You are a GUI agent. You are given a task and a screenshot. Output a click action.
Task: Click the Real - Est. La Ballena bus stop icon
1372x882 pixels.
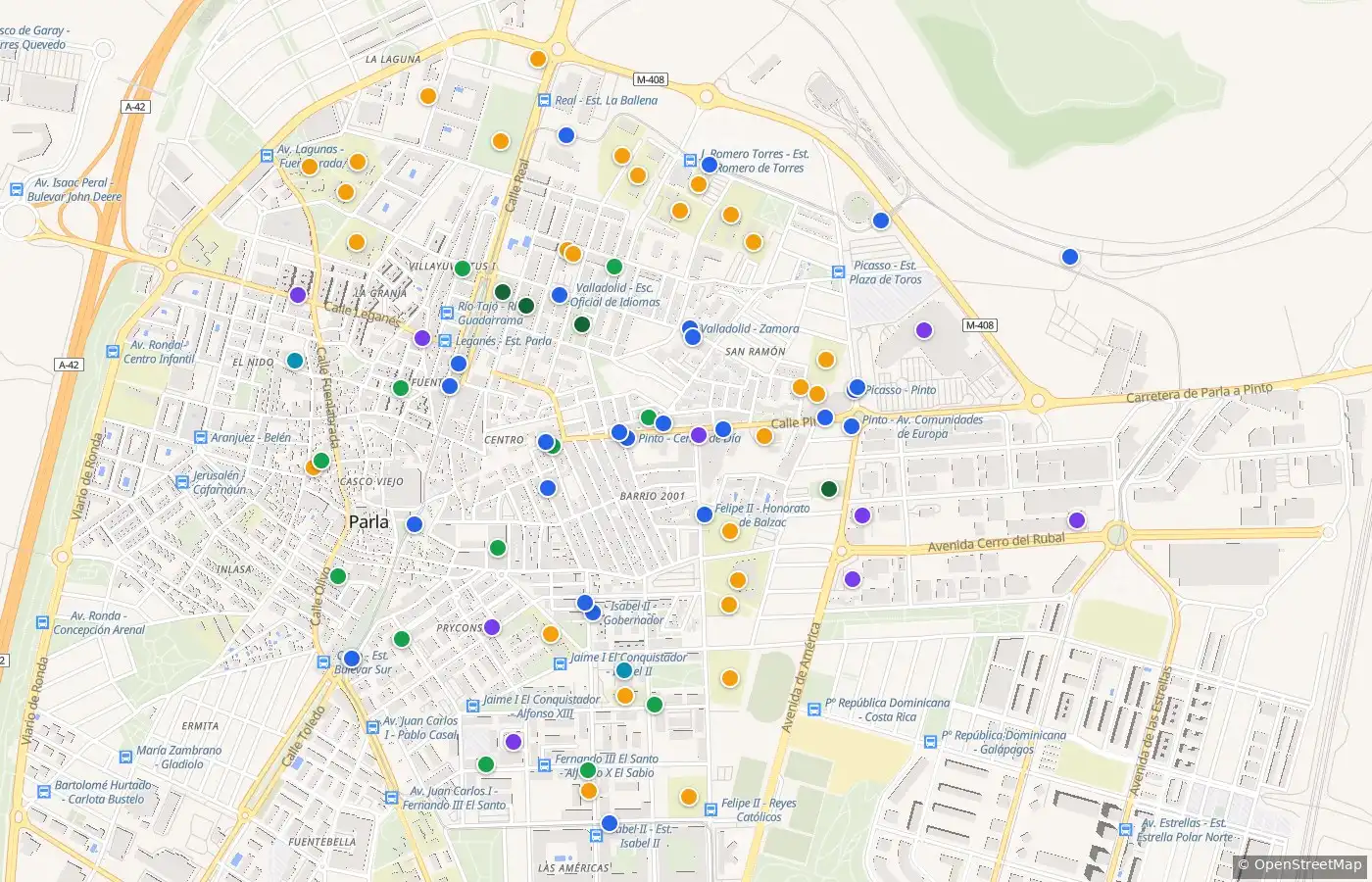pyautogui.click(x=545, y=100)
